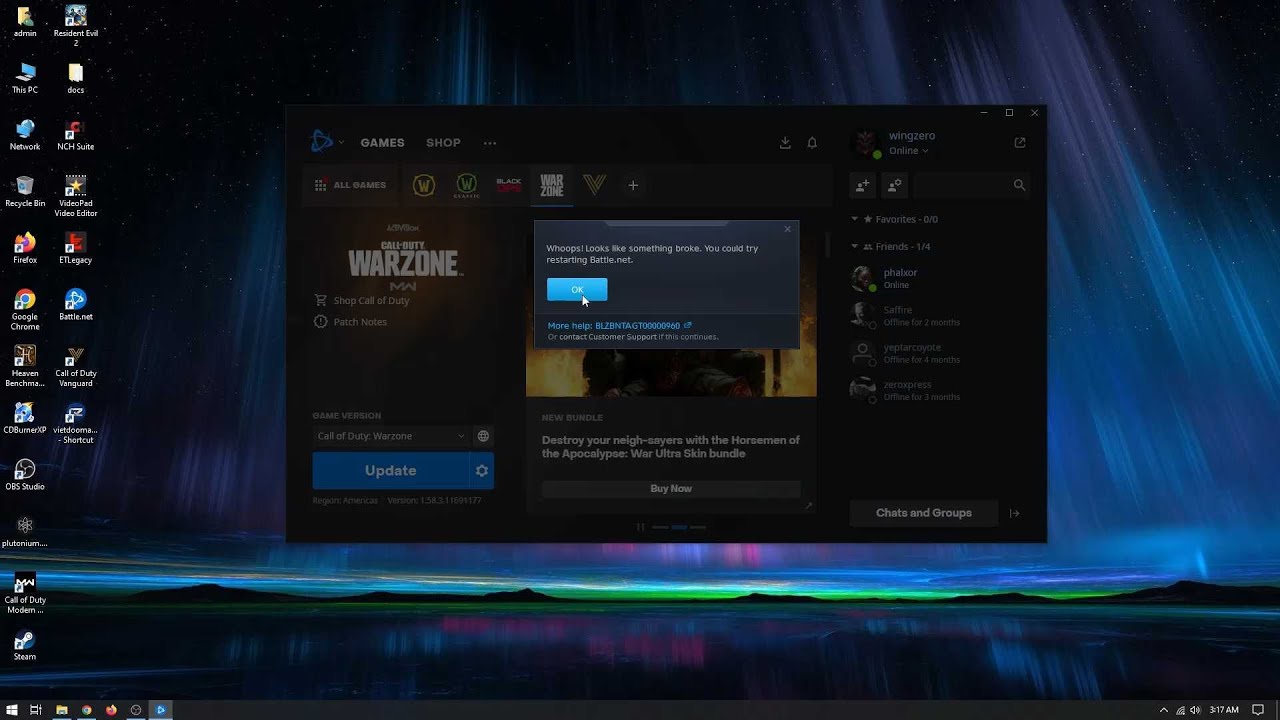1280x720 pixels.
Task: Click the Warzone bundle banner image
Action: point(671,370)
